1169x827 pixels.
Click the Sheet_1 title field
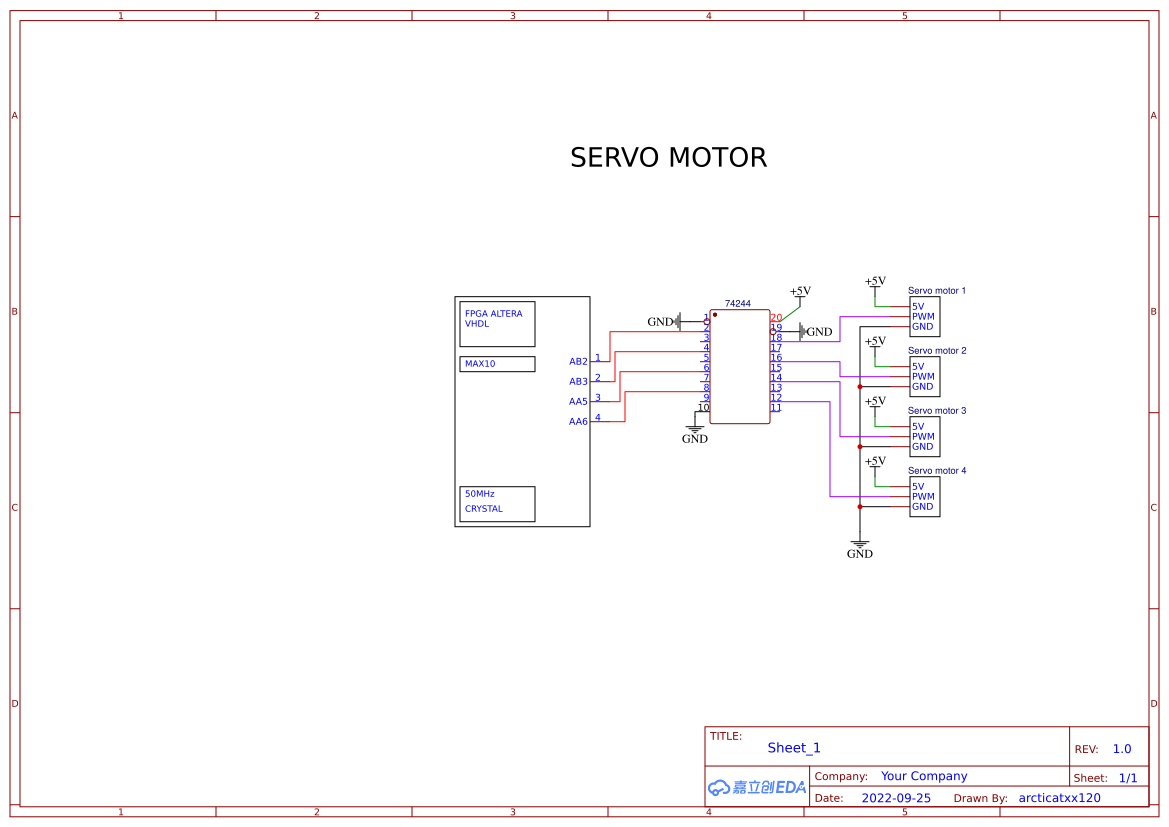tap(794, 748)
